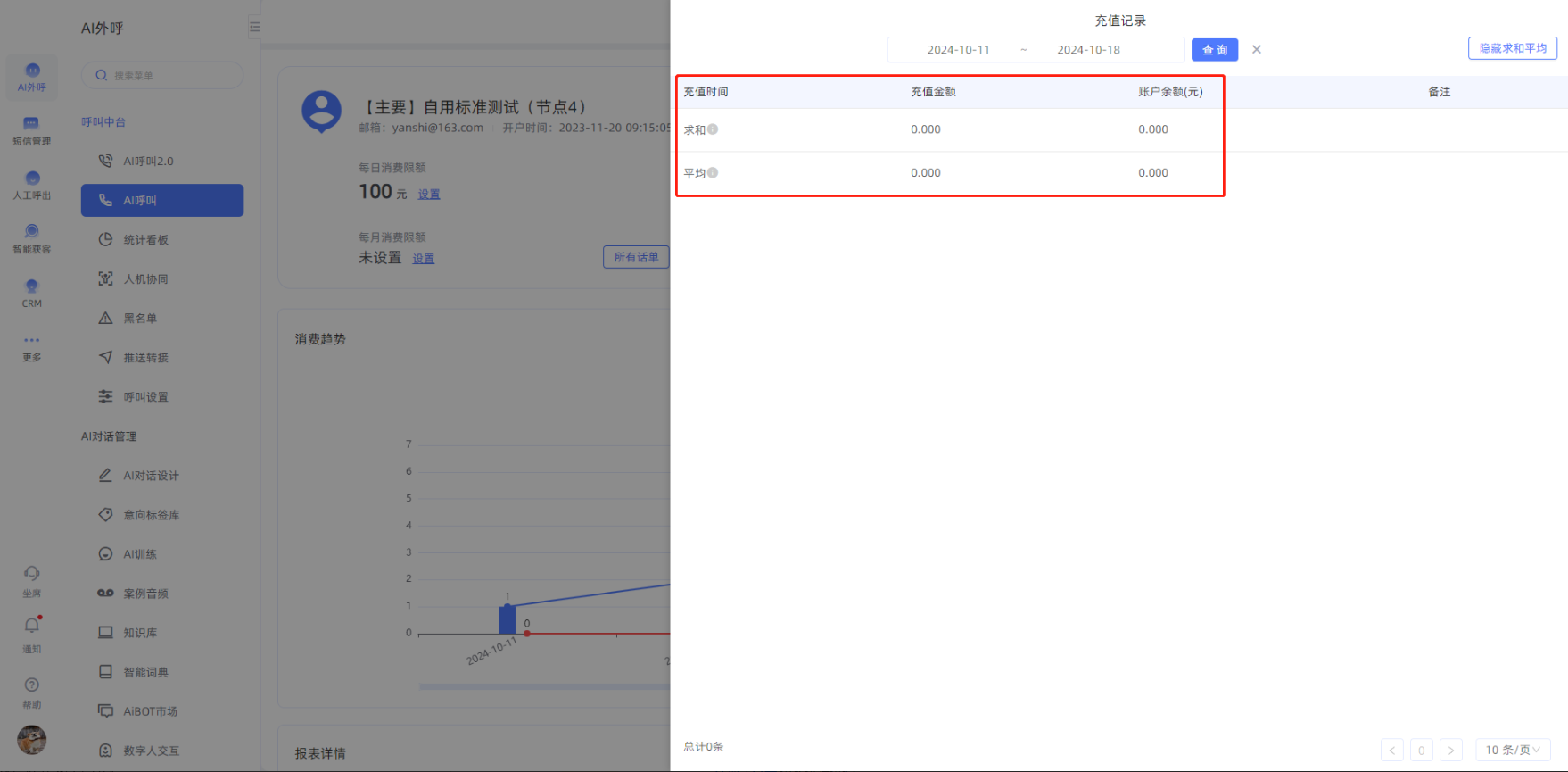This screenshot has height=772, width=1568.
Task: Open the CRM module icon
Action: coord(32,287)
